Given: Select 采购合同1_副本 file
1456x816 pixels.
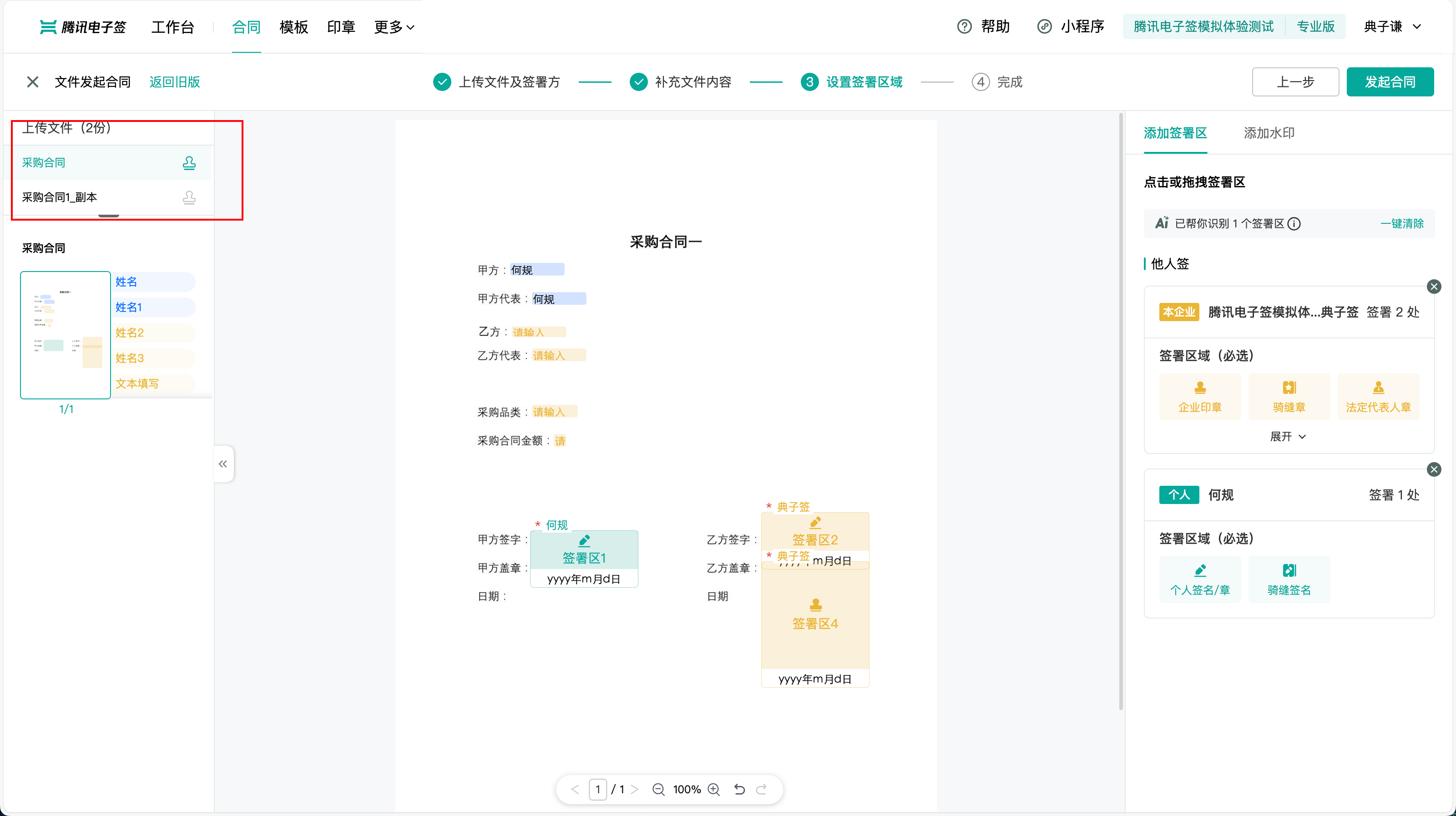Looking at the screenshot, I should (x=107, y=197).
